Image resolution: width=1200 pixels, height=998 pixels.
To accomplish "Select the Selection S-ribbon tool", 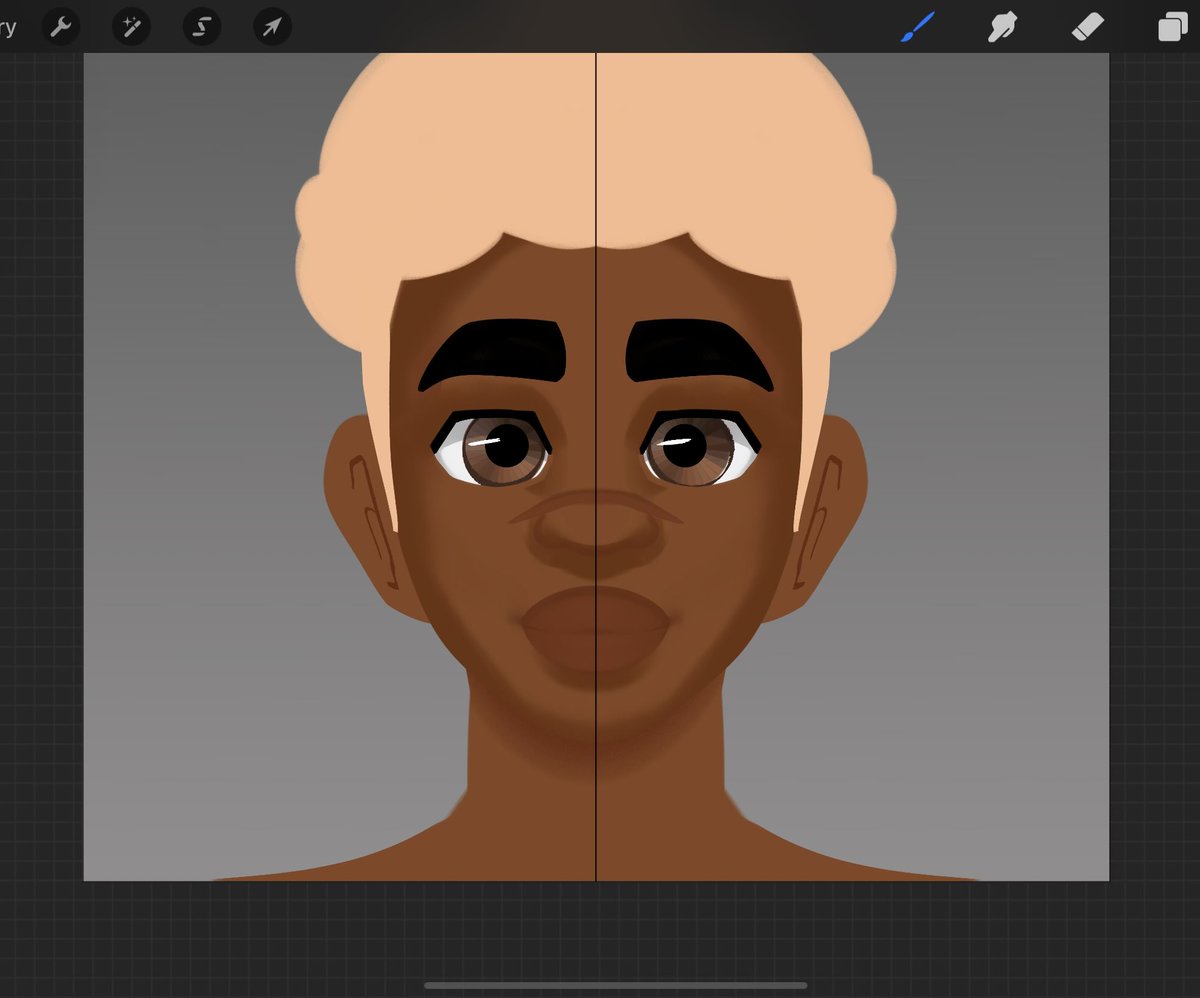I will 202,27.
